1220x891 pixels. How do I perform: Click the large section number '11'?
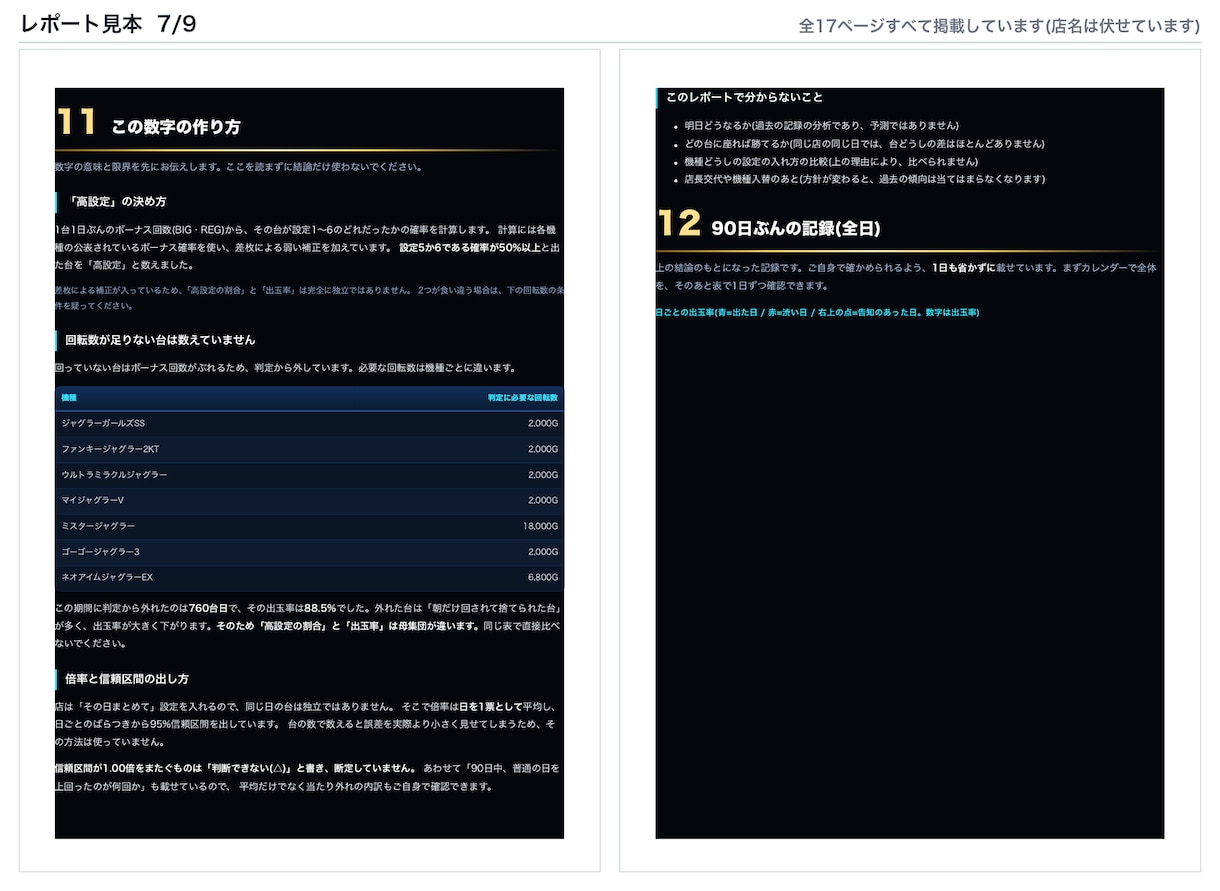pyautogui.click(x=77, y=122)
